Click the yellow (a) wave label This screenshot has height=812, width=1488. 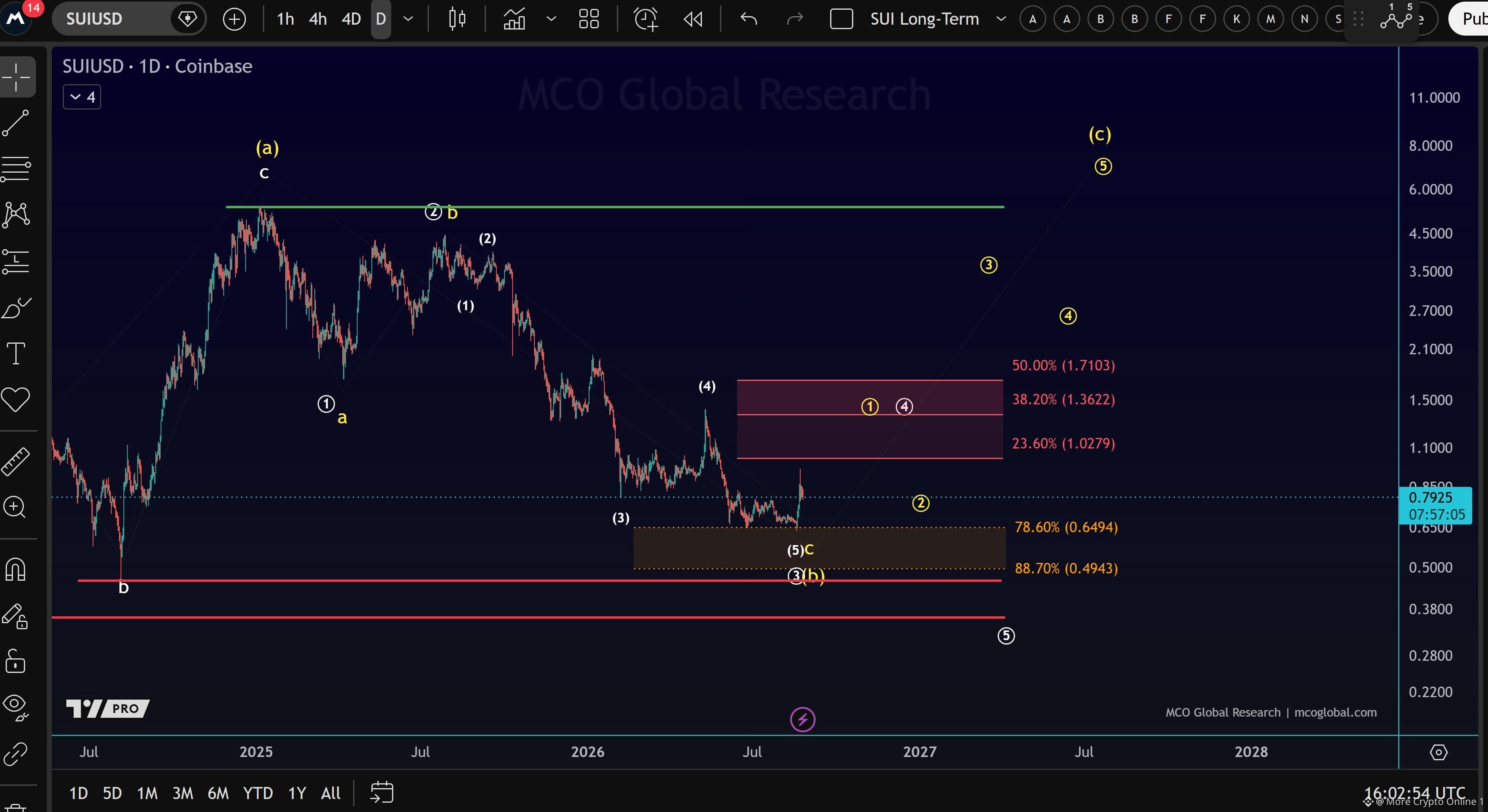point(267,148)
